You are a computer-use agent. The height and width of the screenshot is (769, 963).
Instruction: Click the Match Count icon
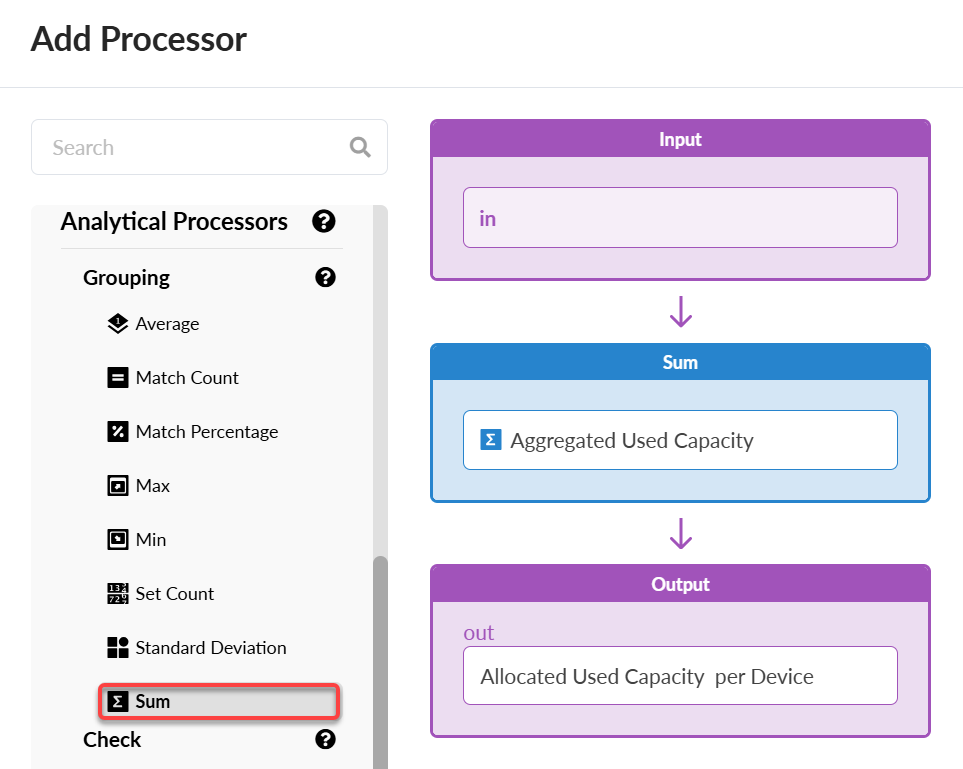tap(117, 378)
